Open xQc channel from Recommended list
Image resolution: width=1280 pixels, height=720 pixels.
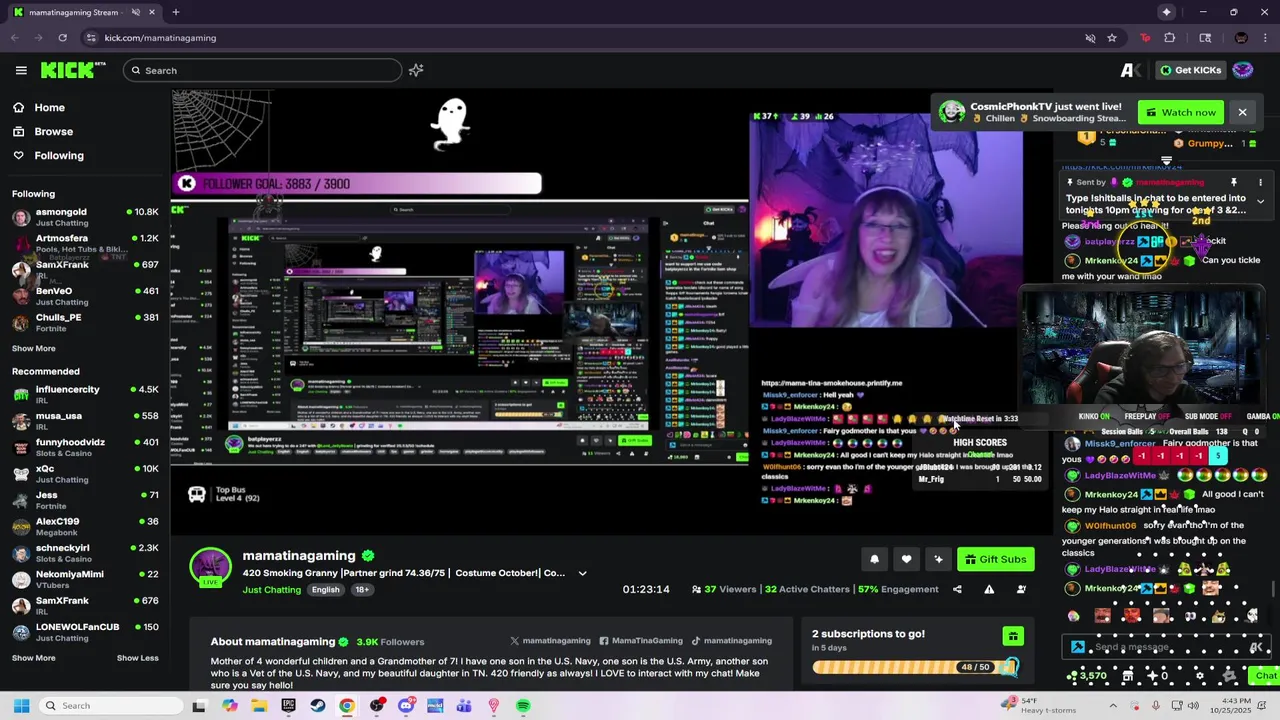(84, 473)
